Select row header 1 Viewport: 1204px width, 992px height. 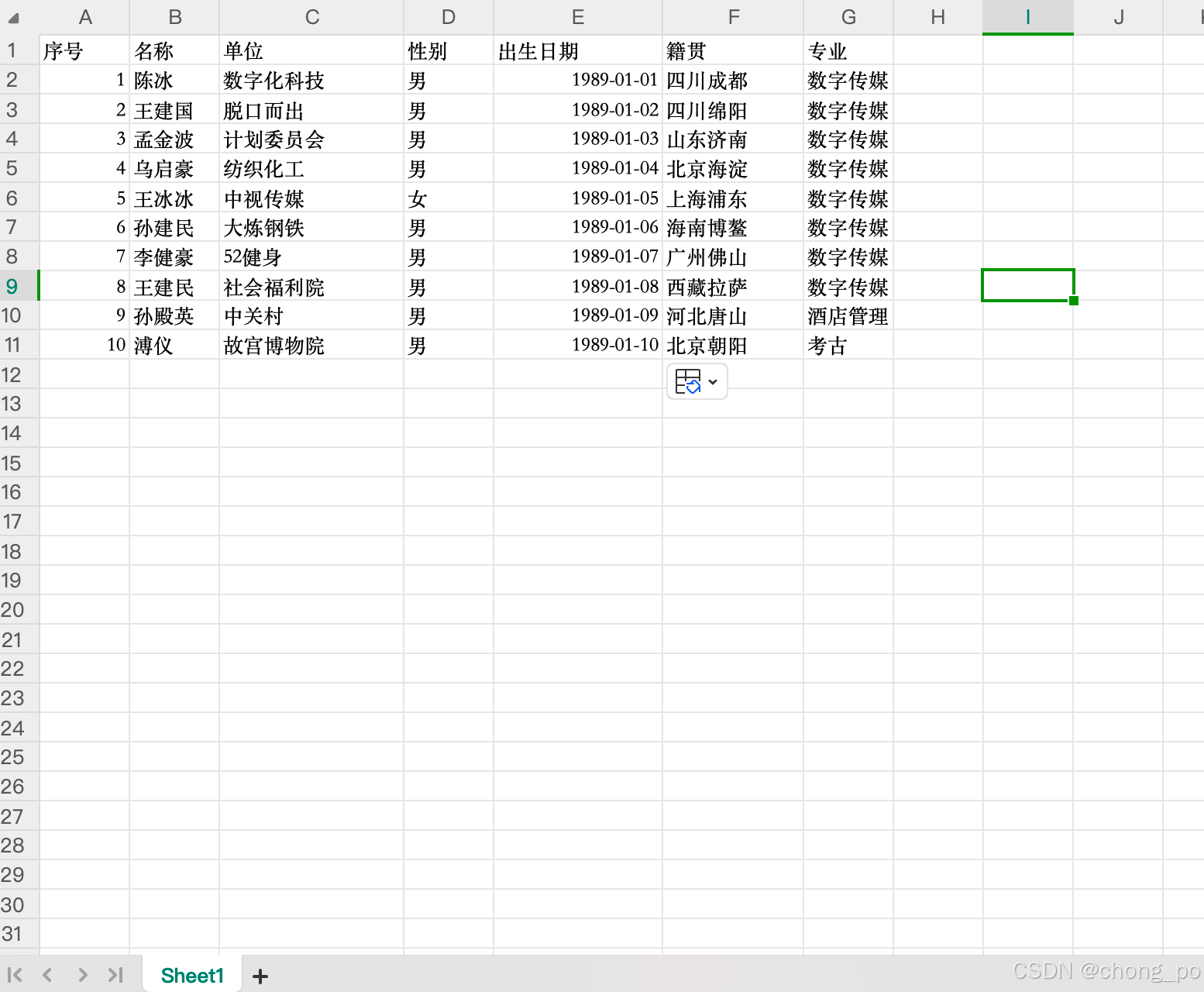(x=12, y=50)
